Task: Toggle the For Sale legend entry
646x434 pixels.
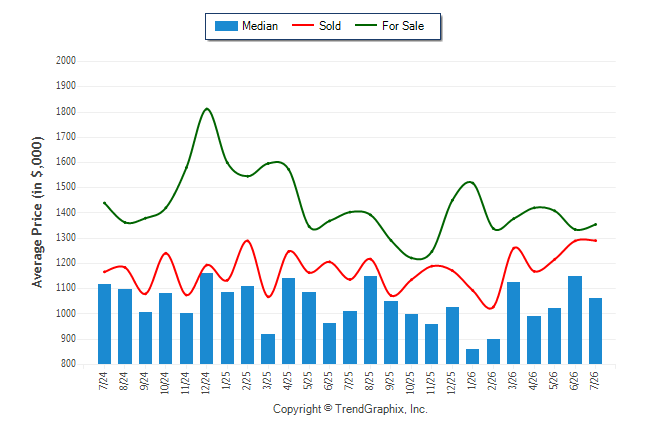Action: pyautogui.click(x=389, y=26)
